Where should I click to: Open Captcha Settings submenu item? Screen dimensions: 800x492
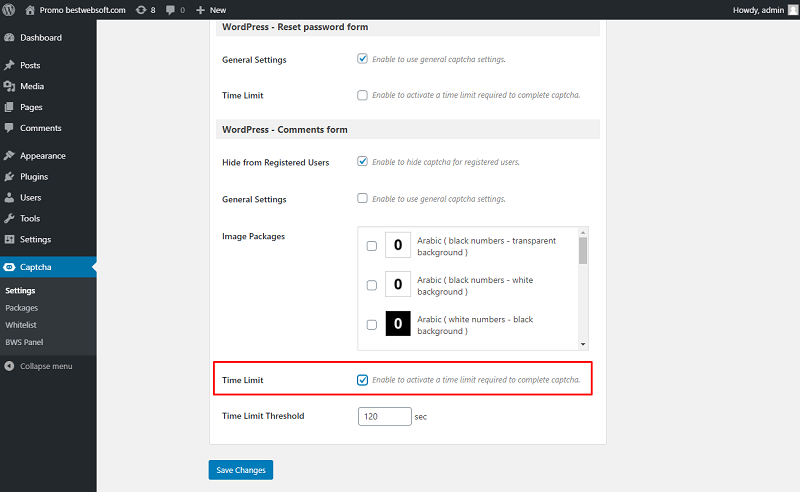click(20, 290)
